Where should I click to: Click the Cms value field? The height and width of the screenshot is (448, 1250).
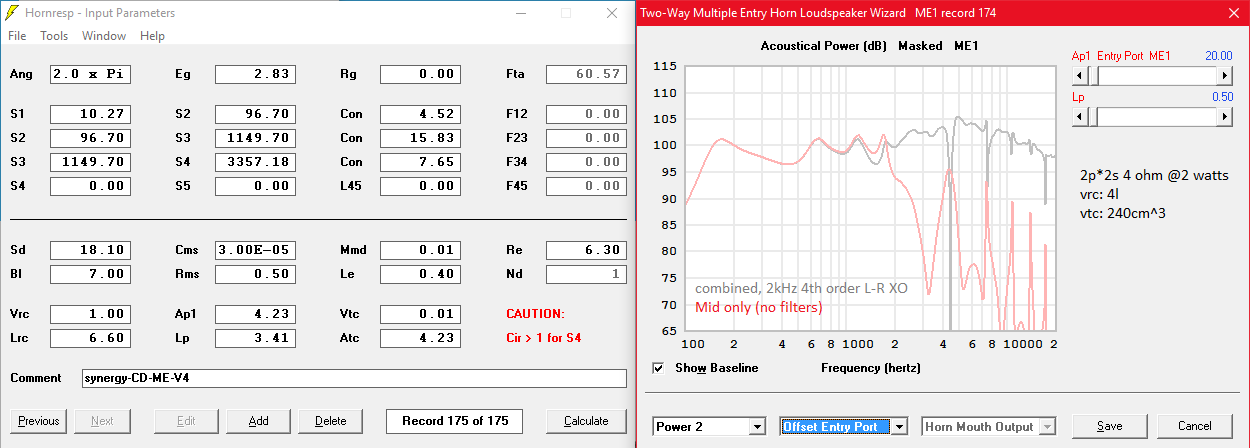[x=255, y=250]
